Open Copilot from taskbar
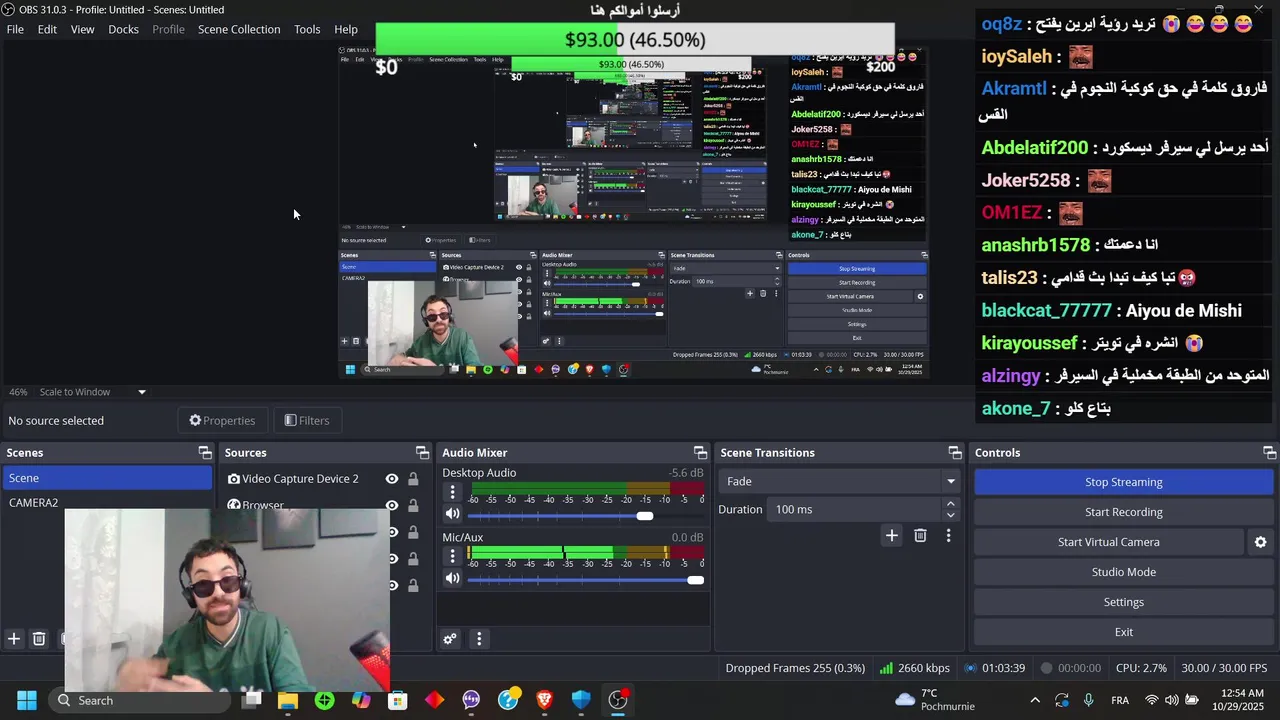 click(361, 700)
